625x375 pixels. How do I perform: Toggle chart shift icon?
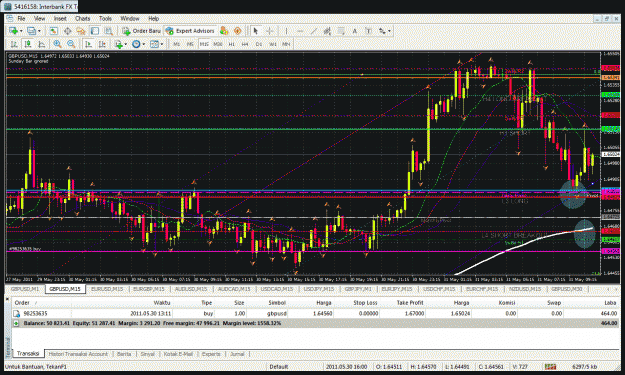[102, 44]
